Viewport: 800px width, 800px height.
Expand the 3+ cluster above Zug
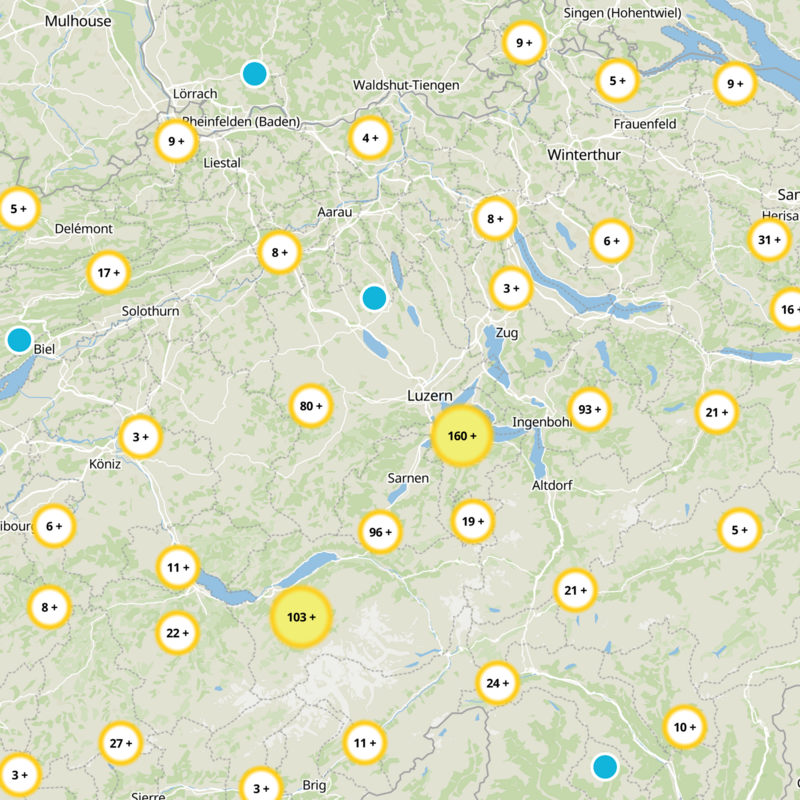(510, 289)
